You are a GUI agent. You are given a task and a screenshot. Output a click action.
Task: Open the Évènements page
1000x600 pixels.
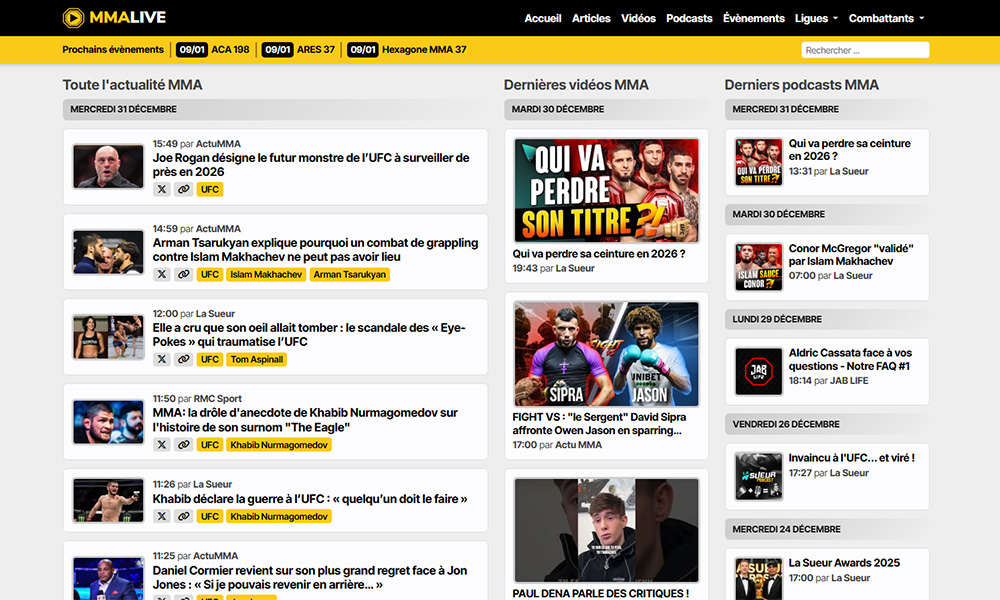click(753, 18)
